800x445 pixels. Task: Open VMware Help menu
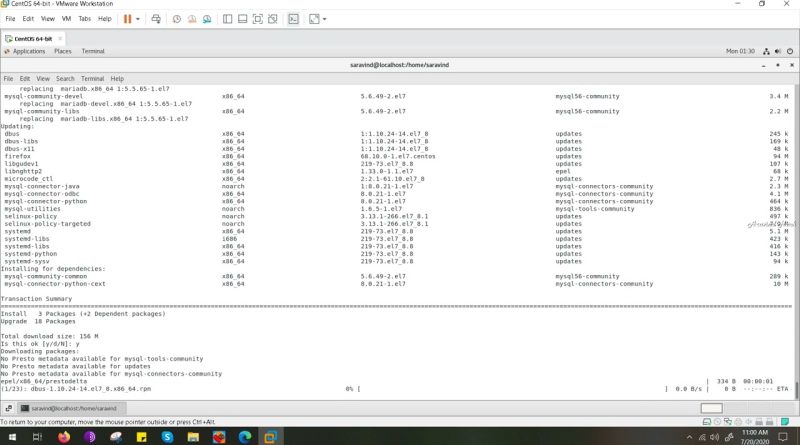(x=105, y=19)
